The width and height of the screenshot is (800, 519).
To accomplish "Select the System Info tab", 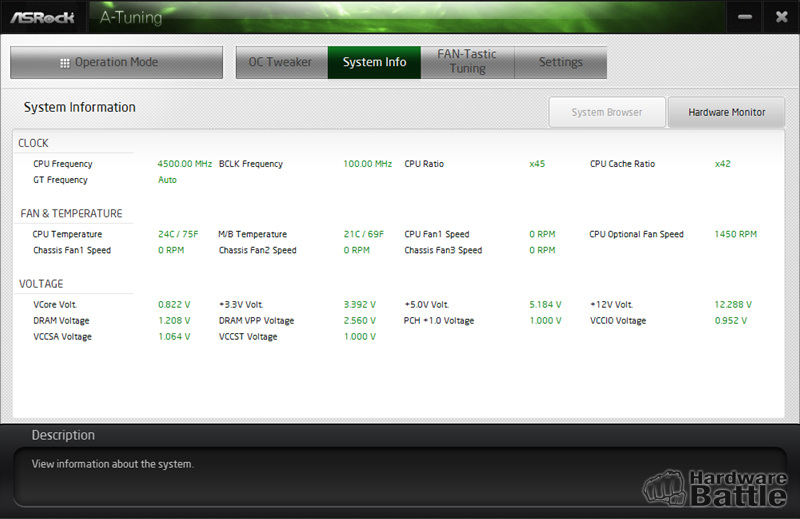I will pyautogui.click(x=374, y=62).
